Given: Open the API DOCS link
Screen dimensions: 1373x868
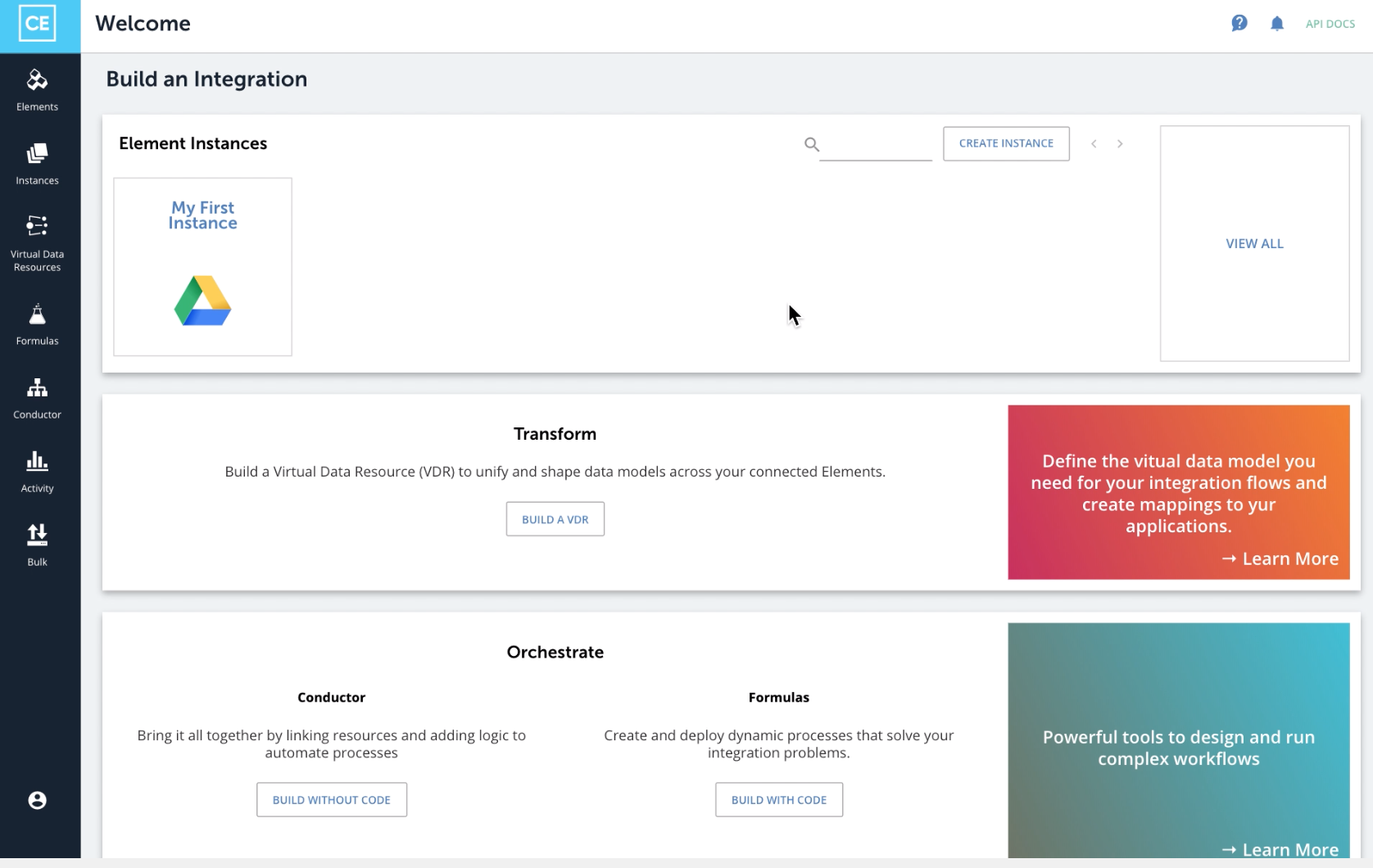Looking at the screenshot, I should coord(1330,24).
